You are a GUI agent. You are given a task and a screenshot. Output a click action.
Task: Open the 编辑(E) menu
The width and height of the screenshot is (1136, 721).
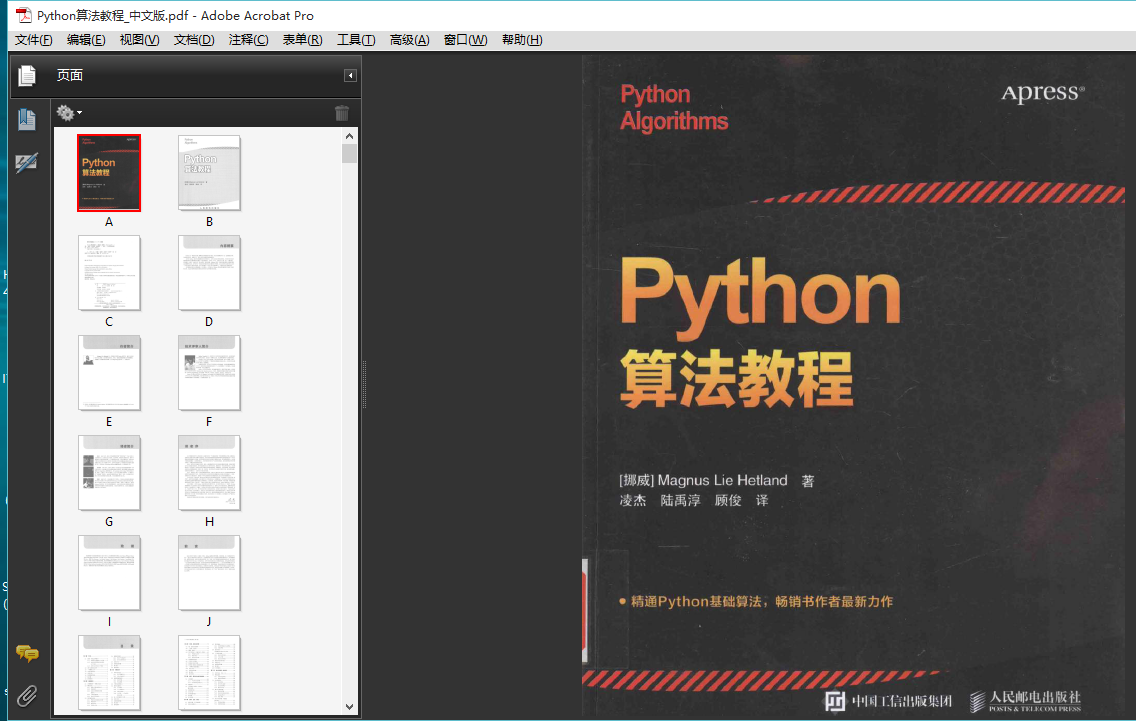coord(85,40)
